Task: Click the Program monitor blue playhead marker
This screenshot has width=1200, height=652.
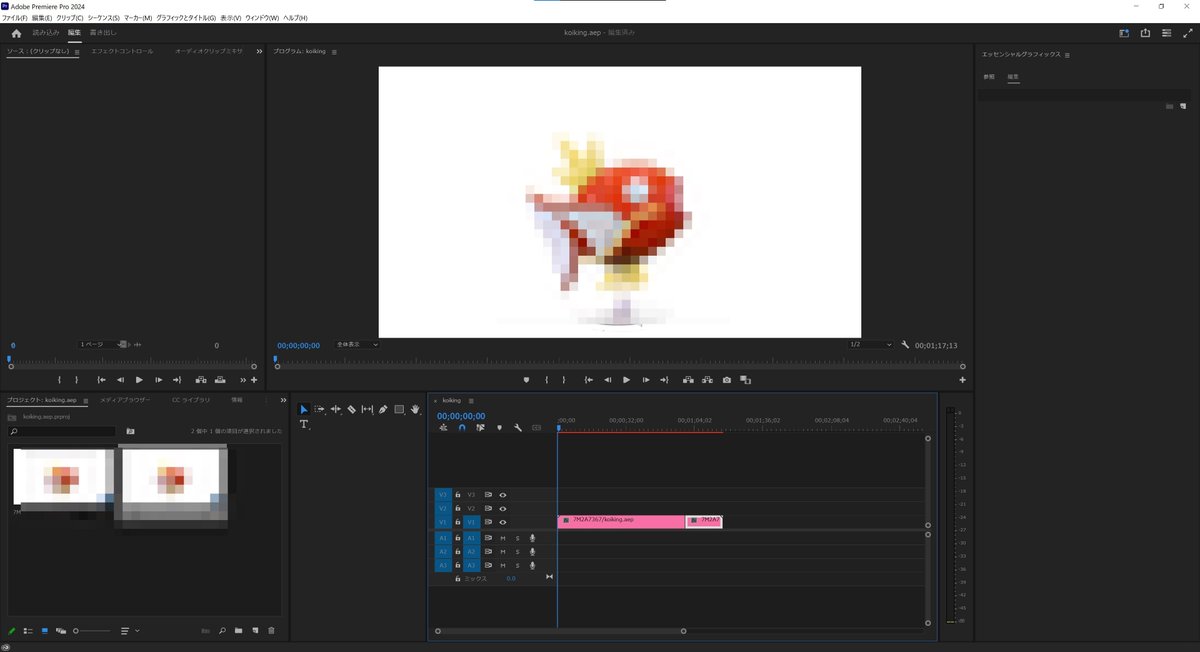Action: 276,358
